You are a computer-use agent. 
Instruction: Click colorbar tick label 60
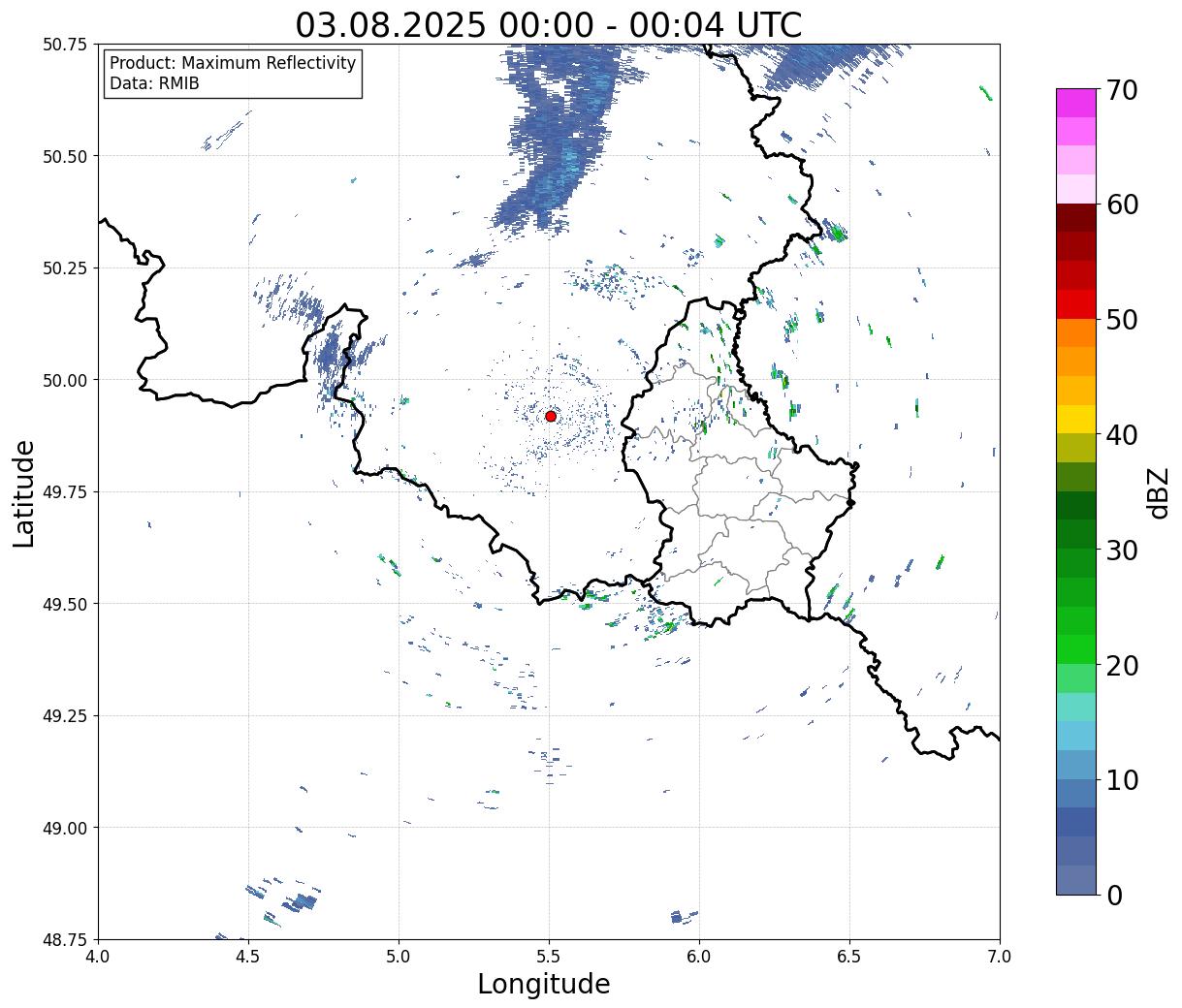[x=1121, y=205]
